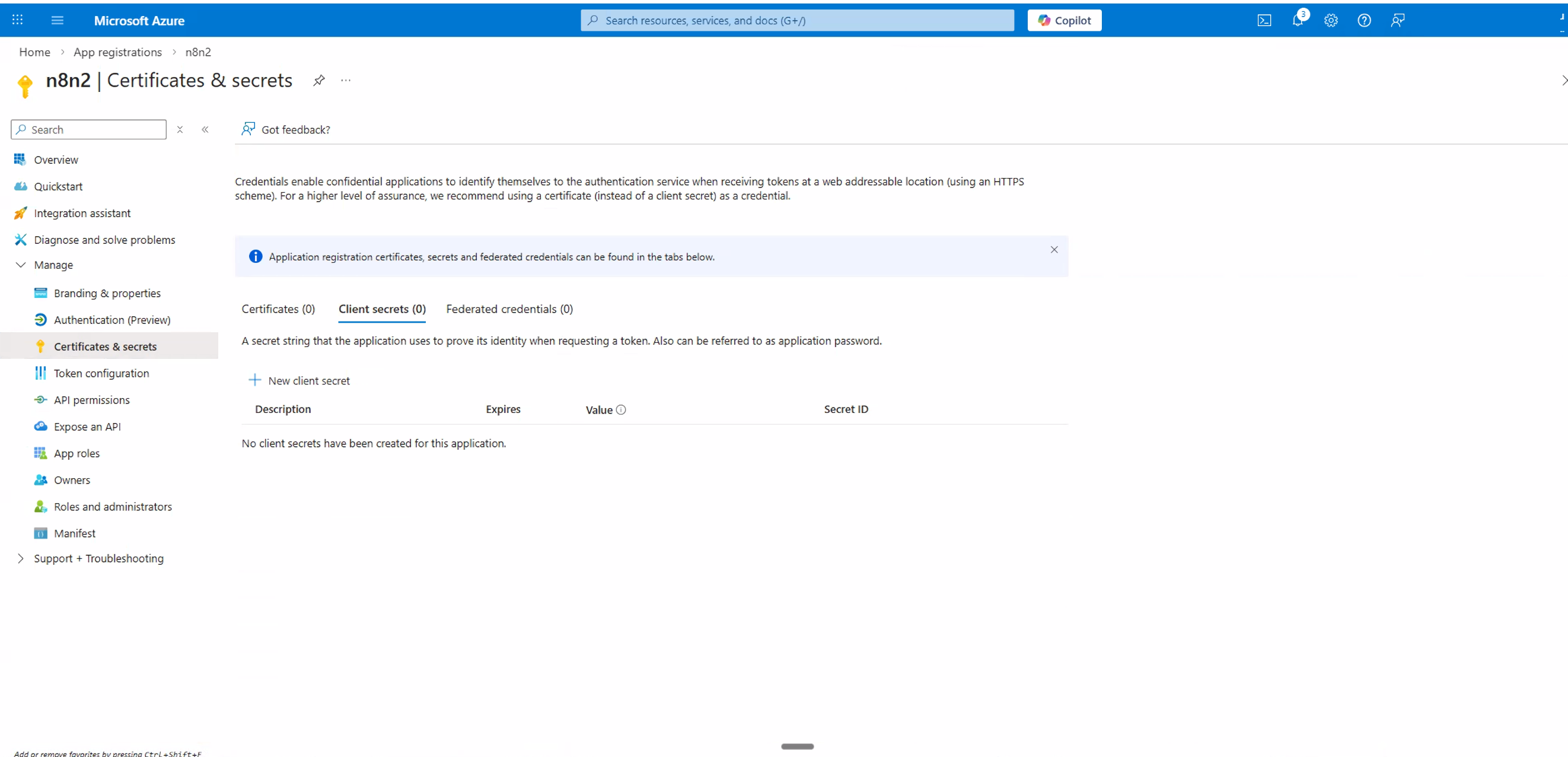Dismiss the certificates info banner
This screenshot has height=757, width=1568.
click(1054, 250)
